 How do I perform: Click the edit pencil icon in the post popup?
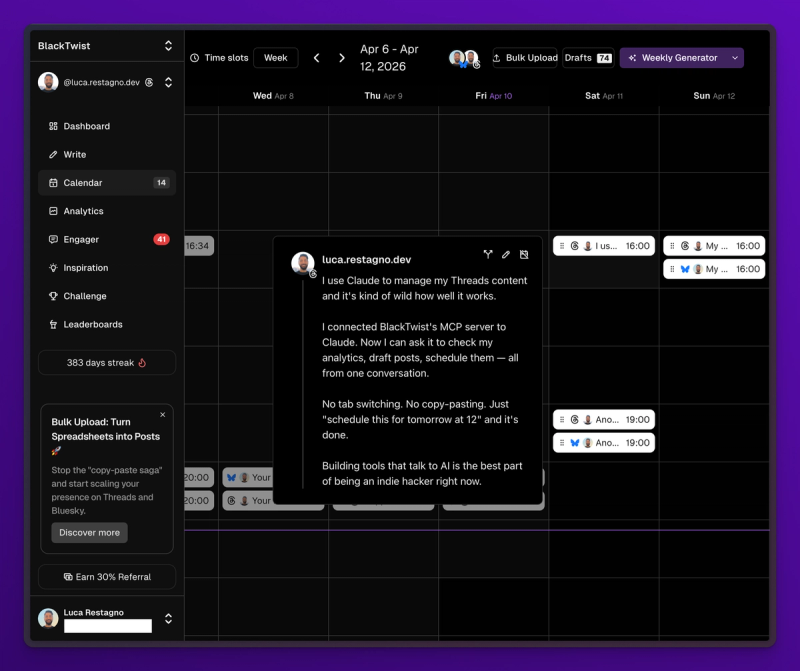tap(506, 254)
